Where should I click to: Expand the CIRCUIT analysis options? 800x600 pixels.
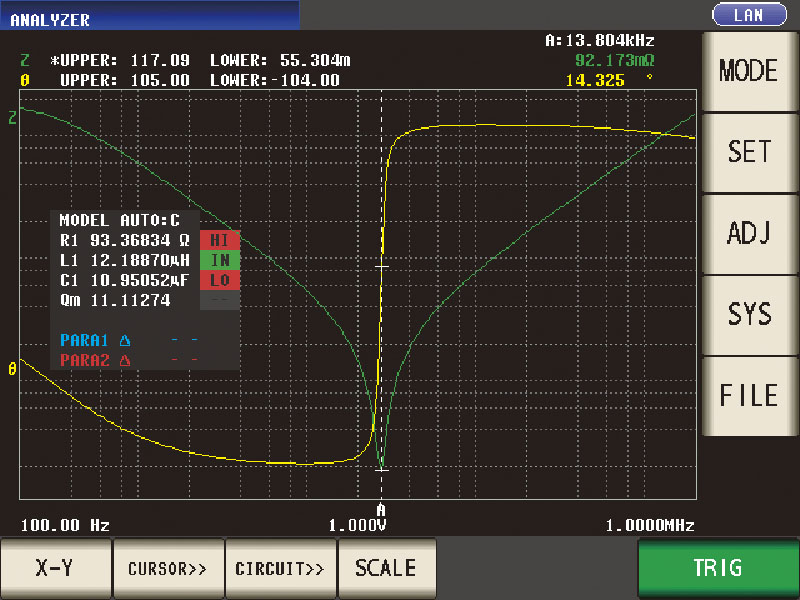(281, 567)
